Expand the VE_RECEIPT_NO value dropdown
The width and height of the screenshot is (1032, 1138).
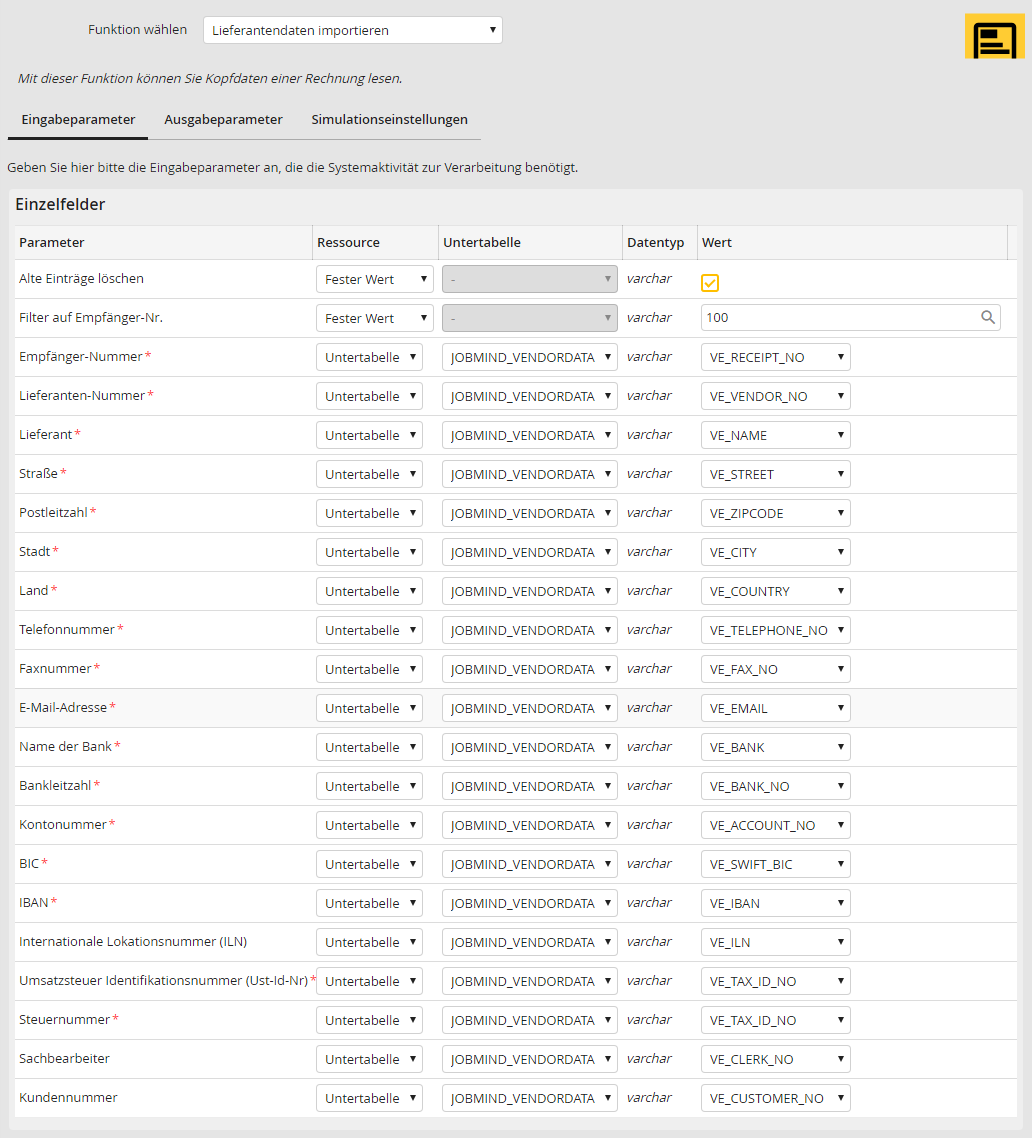[775, 357]
